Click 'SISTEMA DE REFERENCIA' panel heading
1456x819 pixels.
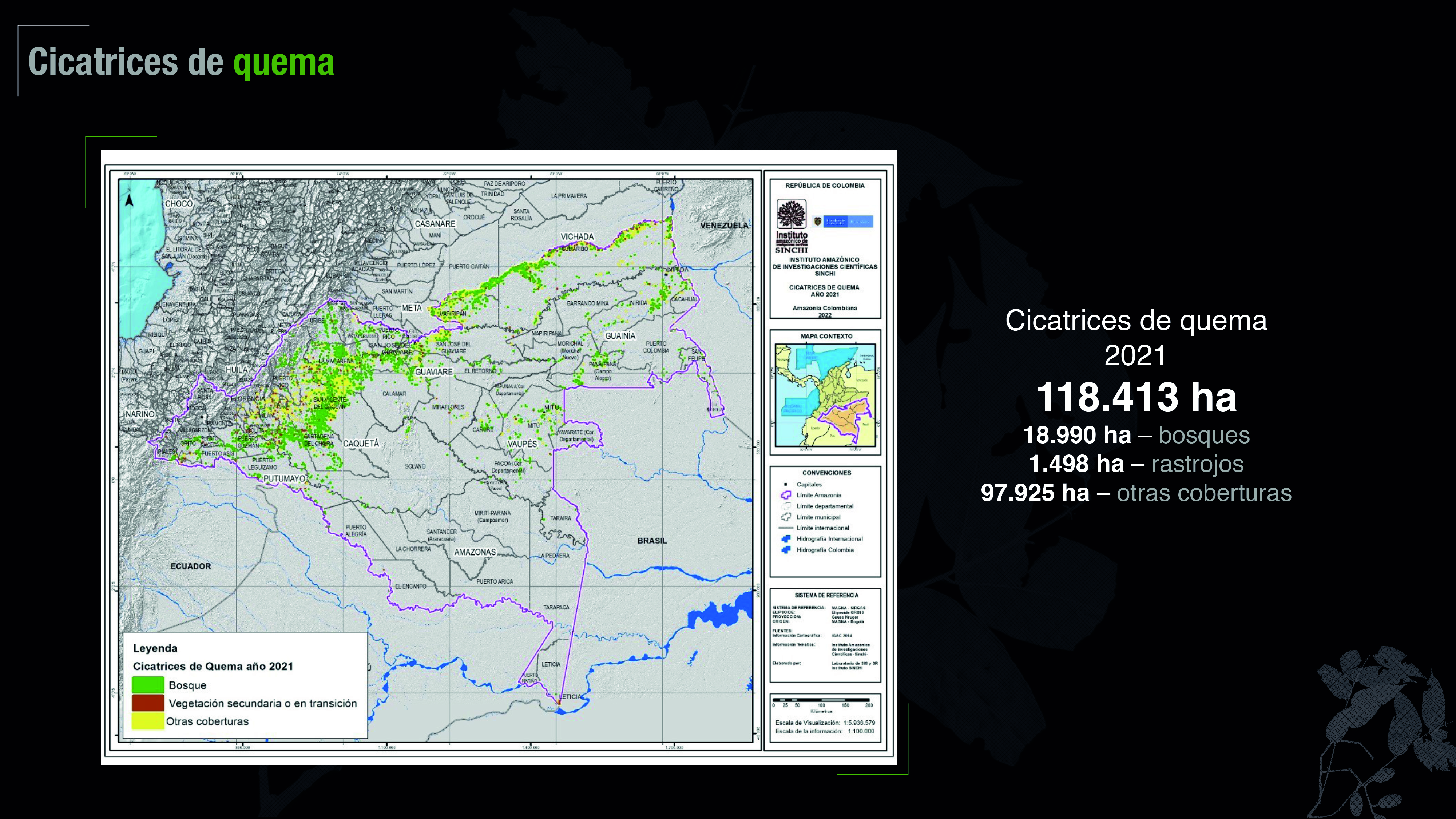(826, 595)
